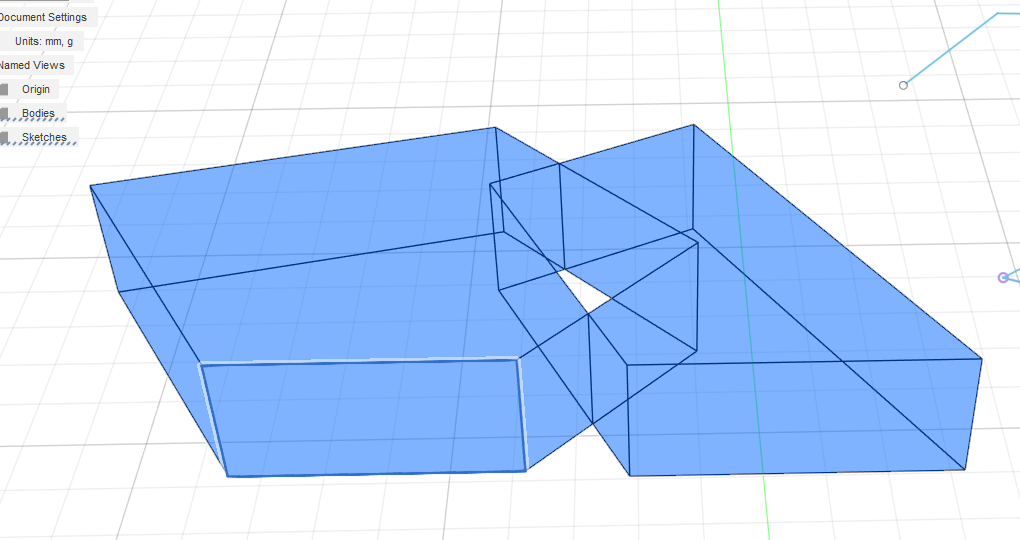Select the Bodies label in browser
The height and width of the screenshot is (540, 1020).
point(38,113)
